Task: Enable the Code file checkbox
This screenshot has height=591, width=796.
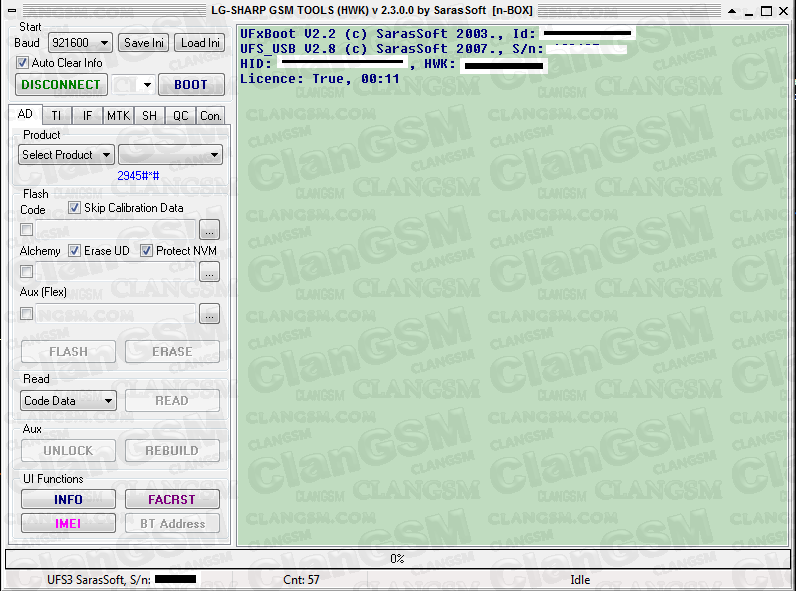Action: click(26, 229)
